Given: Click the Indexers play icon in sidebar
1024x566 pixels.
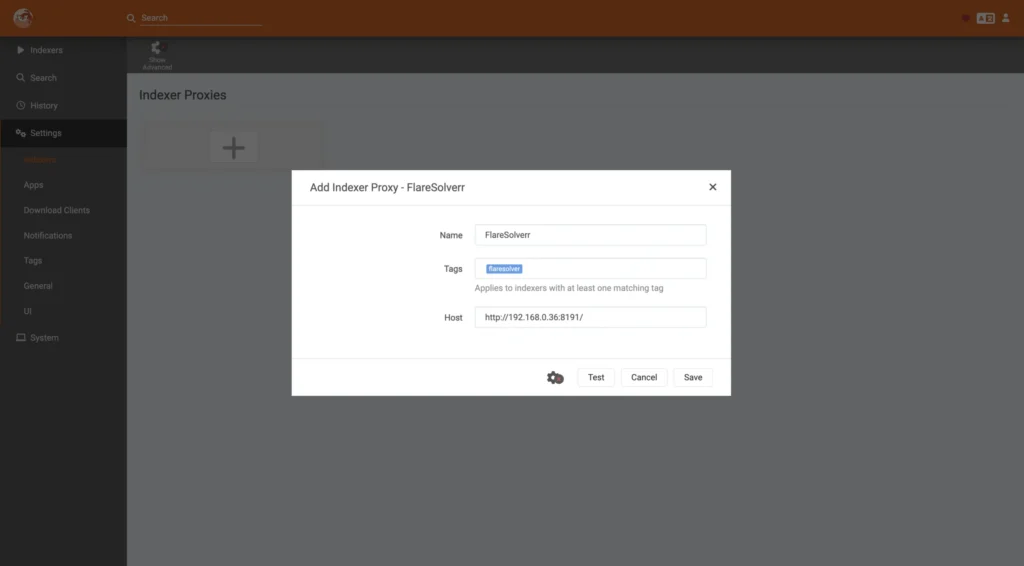Looking at the screenshot, I should click(x=20, y=50).
